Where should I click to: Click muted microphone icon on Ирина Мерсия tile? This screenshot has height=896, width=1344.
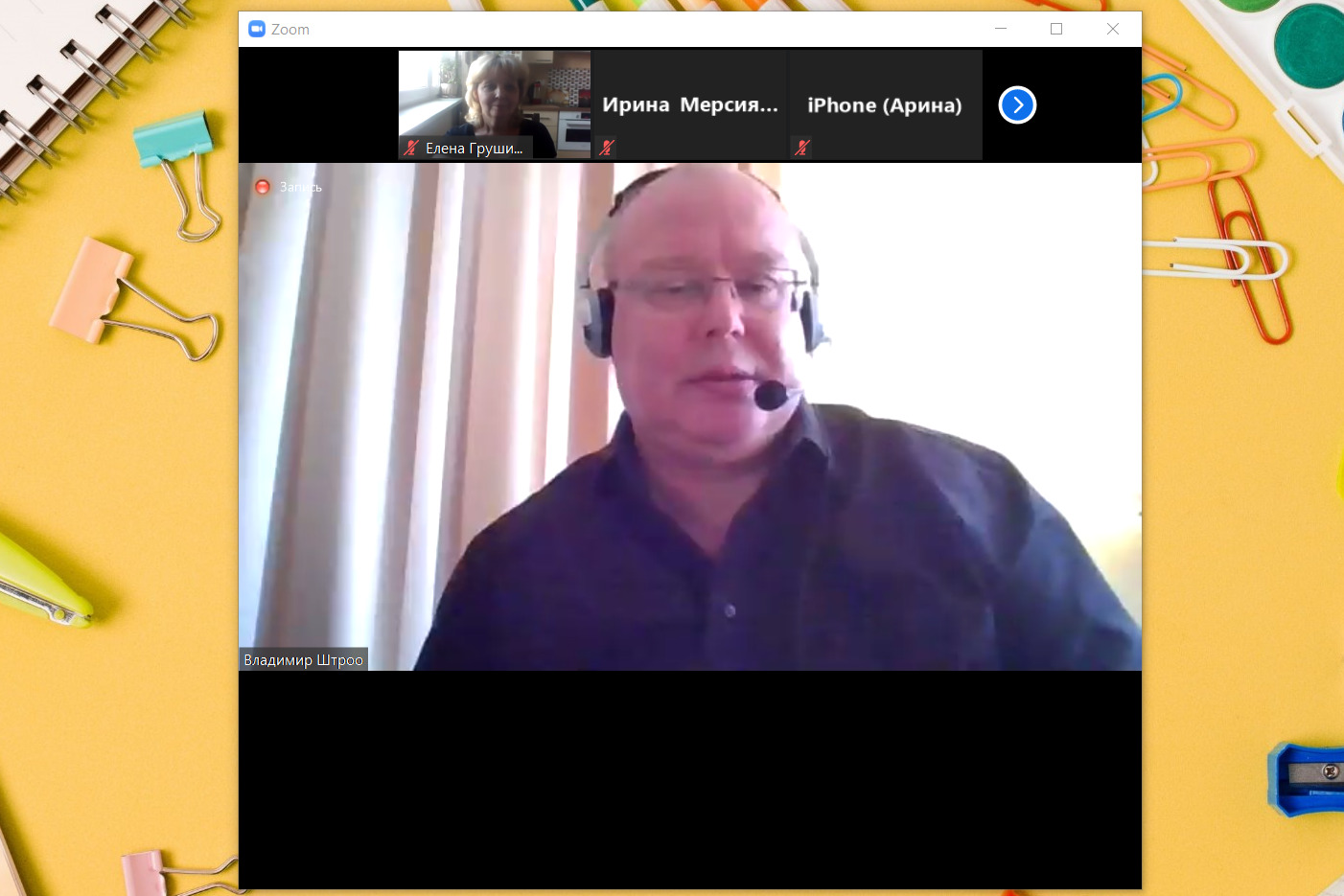[607, 148]
